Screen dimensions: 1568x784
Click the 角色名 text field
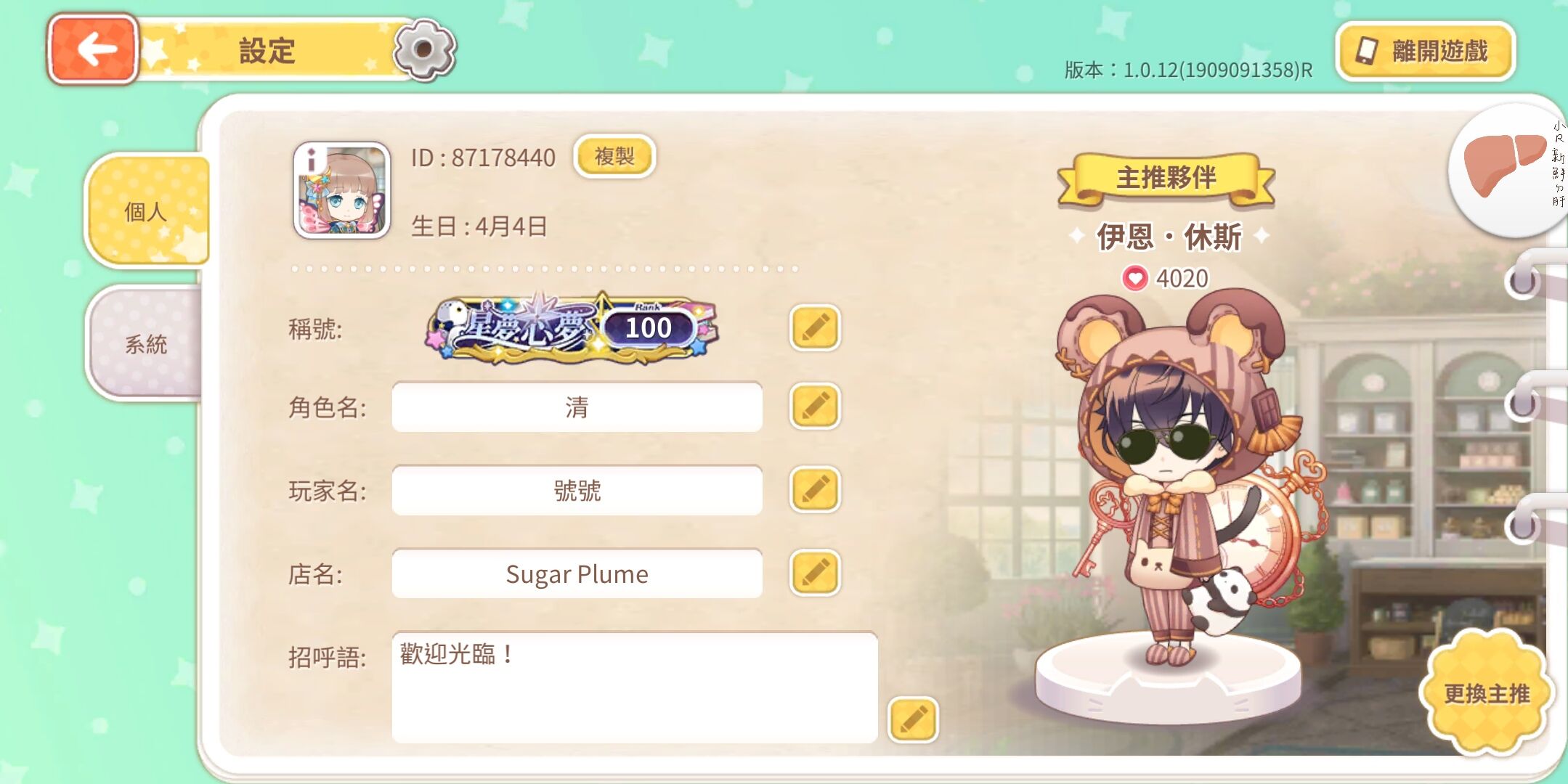pyautogui.click(x=577, y=407)
